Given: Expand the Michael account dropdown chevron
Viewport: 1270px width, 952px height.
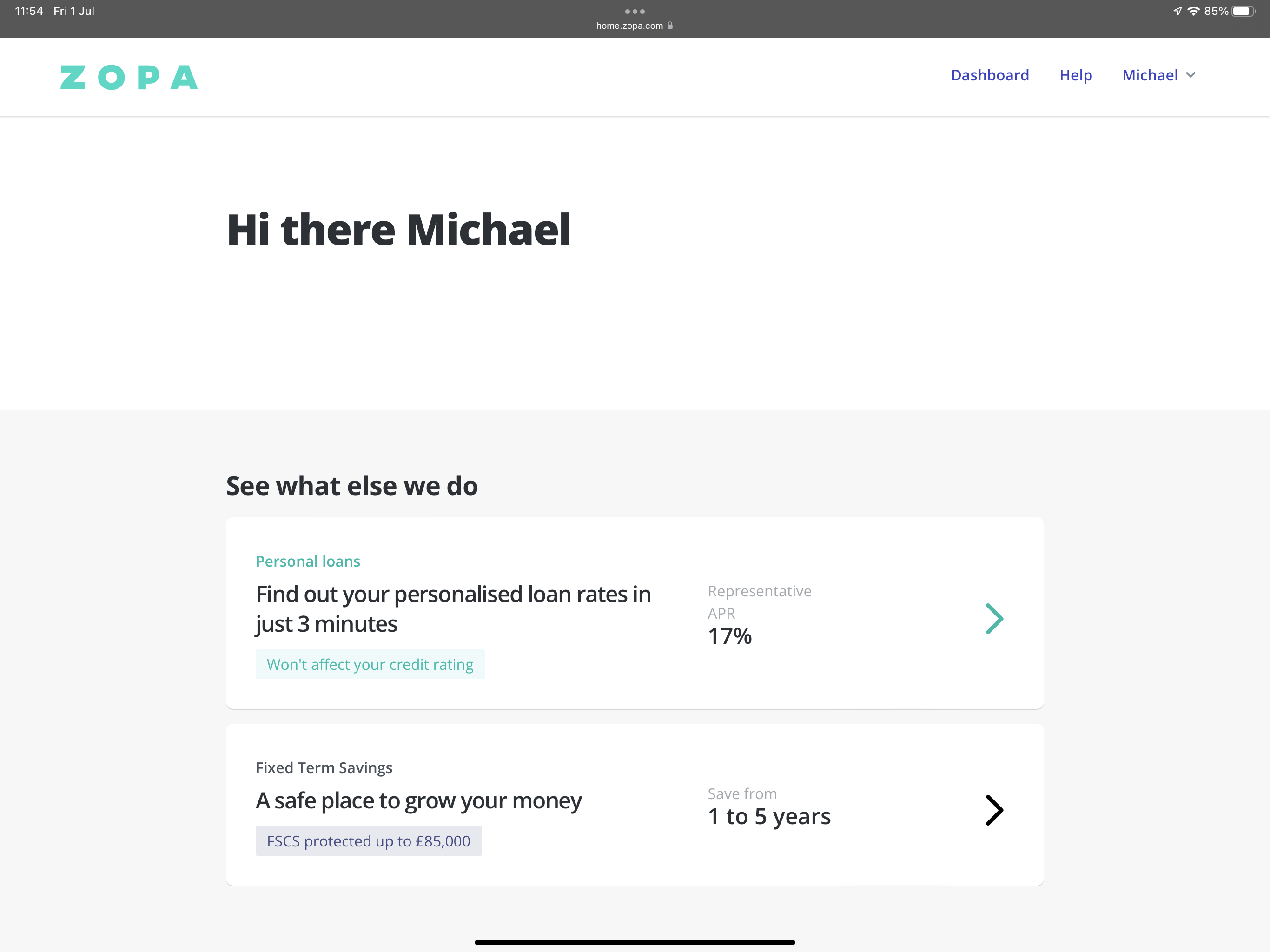Looking at the screenshot, I should pyautogui.click(x=1191, y=75).
